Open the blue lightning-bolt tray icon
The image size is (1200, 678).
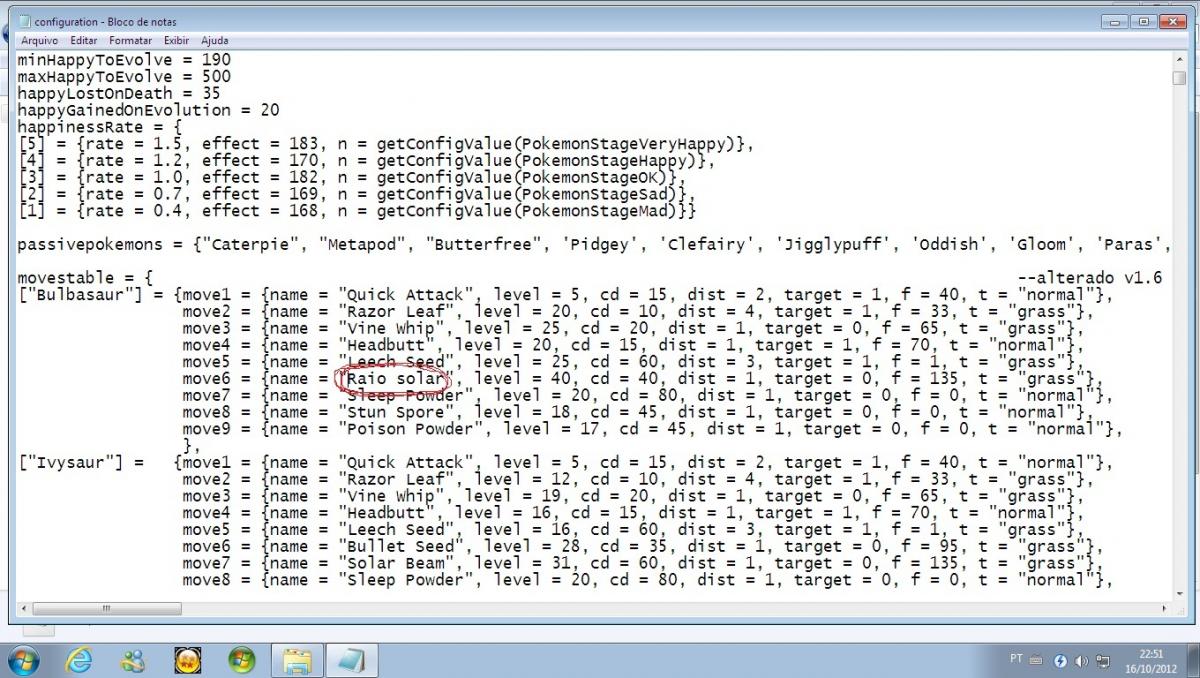(1060, 661)
